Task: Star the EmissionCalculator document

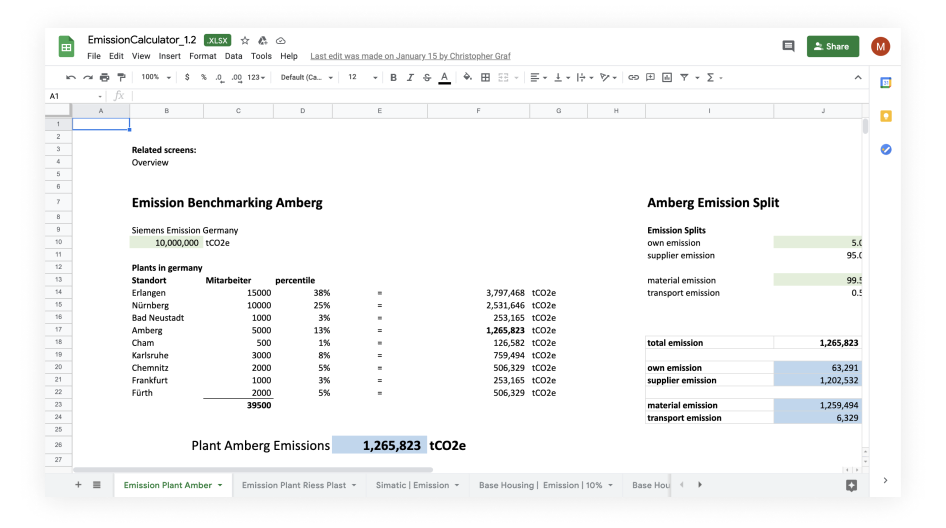Action: (245, 40)
